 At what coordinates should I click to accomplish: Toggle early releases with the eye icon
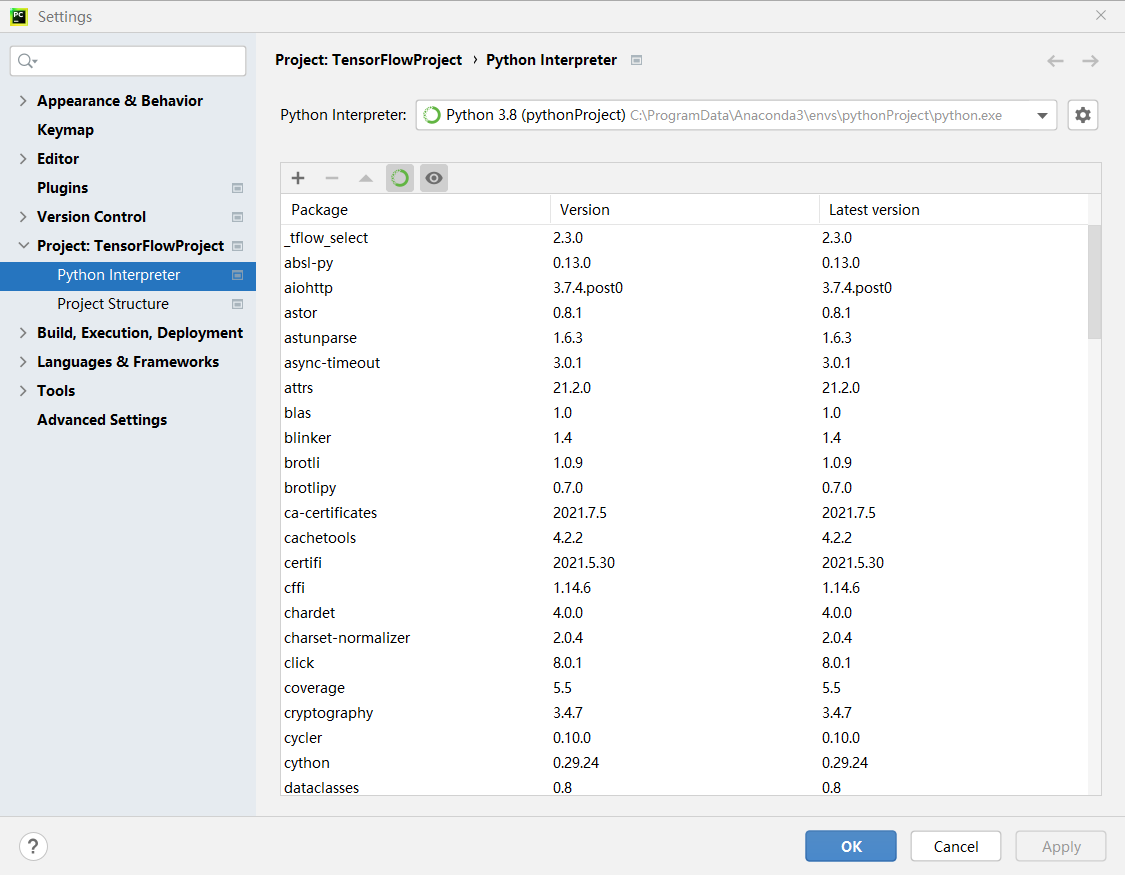coord(433,177)
